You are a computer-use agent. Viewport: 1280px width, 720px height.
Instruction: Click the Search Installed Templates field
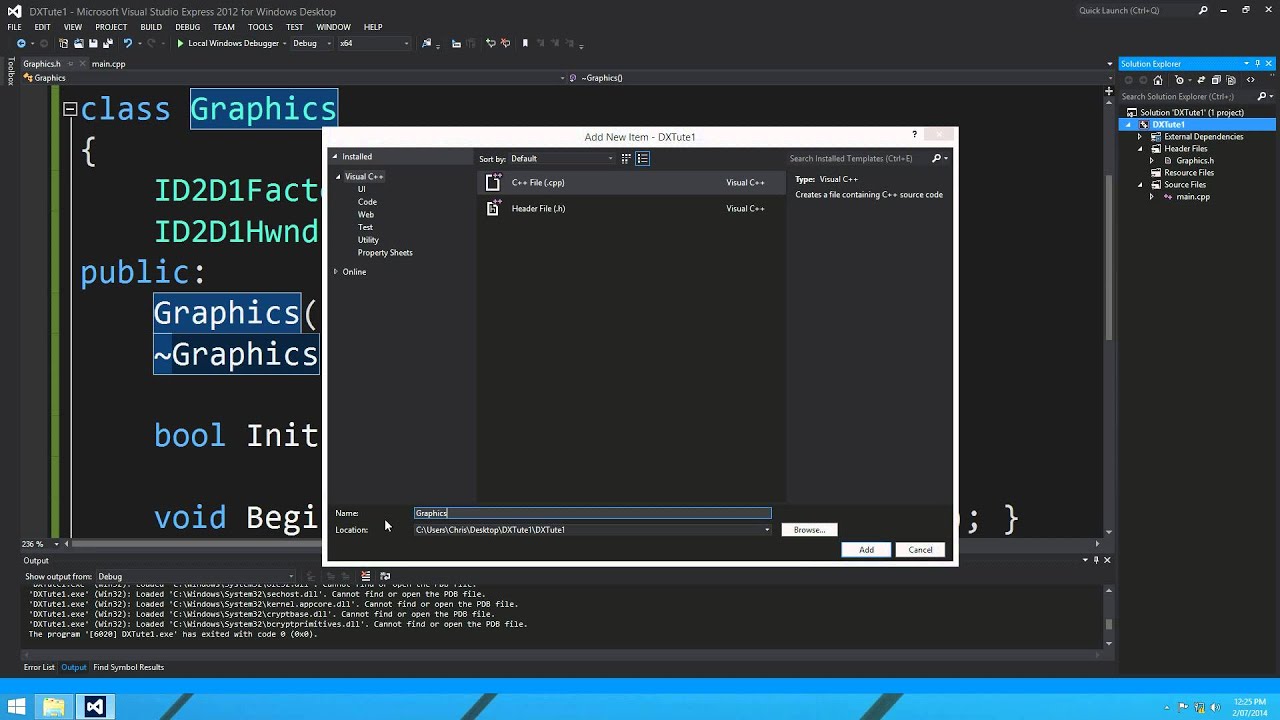(858, 158)
